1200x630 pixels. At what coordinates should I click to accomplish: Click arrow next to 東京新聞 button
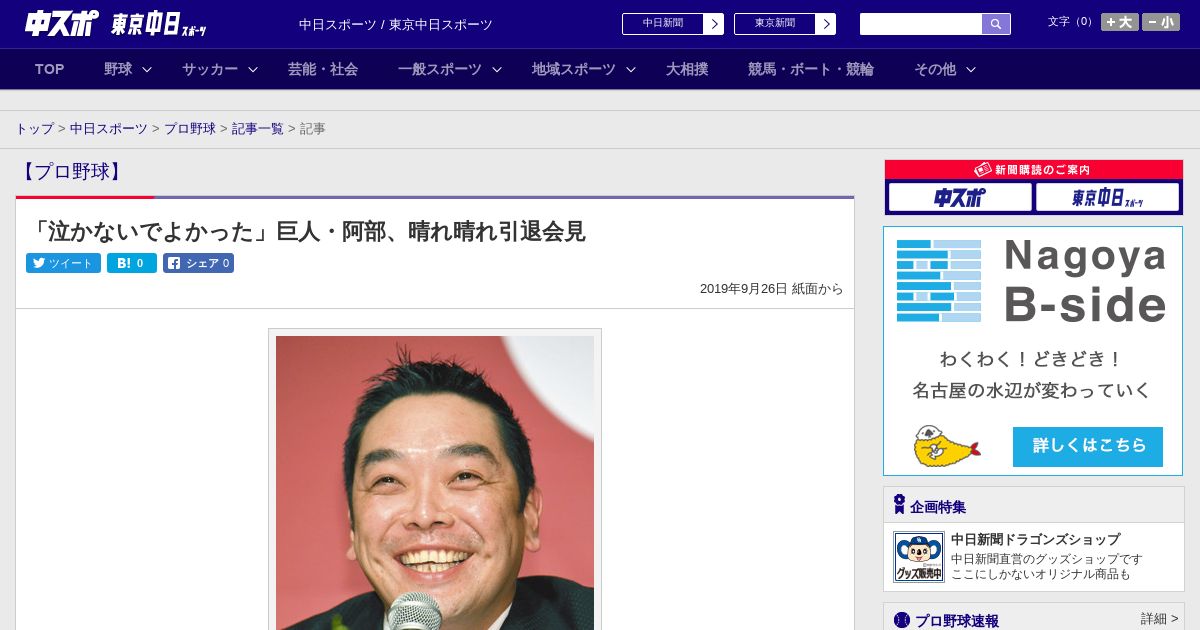pos(826,24)
